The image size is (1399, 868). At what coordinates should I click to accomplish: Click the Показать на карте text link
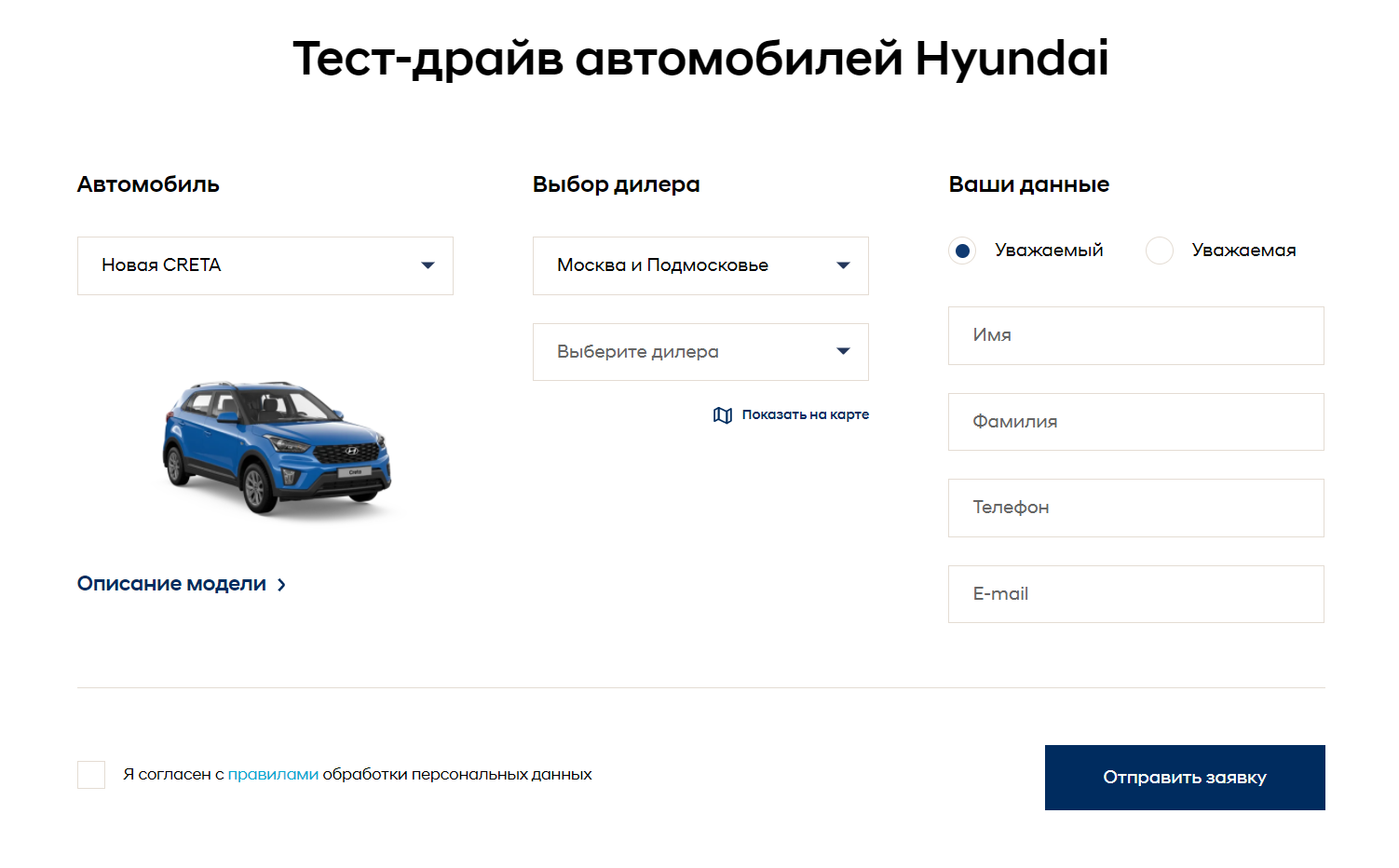coord(805,415)
